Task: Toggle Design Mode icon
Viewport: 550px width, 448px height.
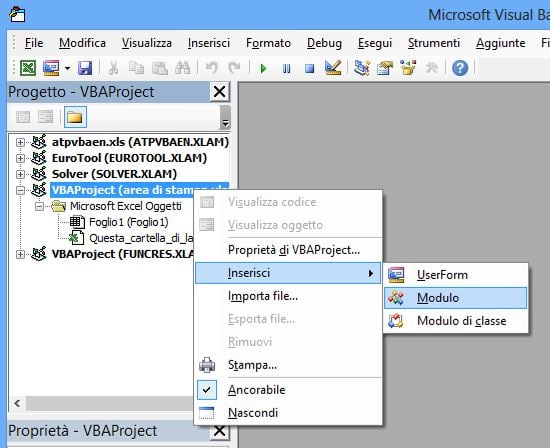Action: [x=333, y=68]
